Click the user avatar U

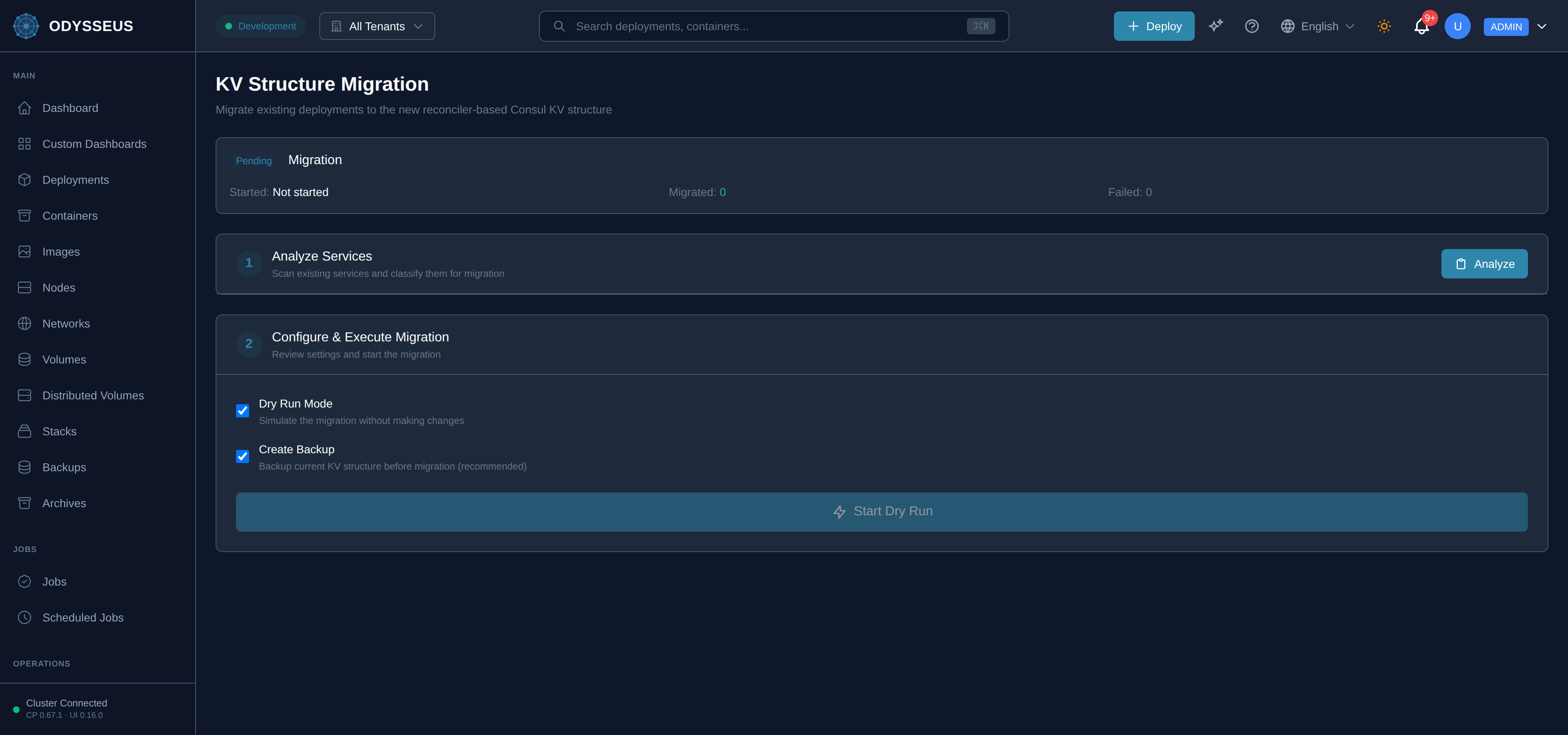1457,26
